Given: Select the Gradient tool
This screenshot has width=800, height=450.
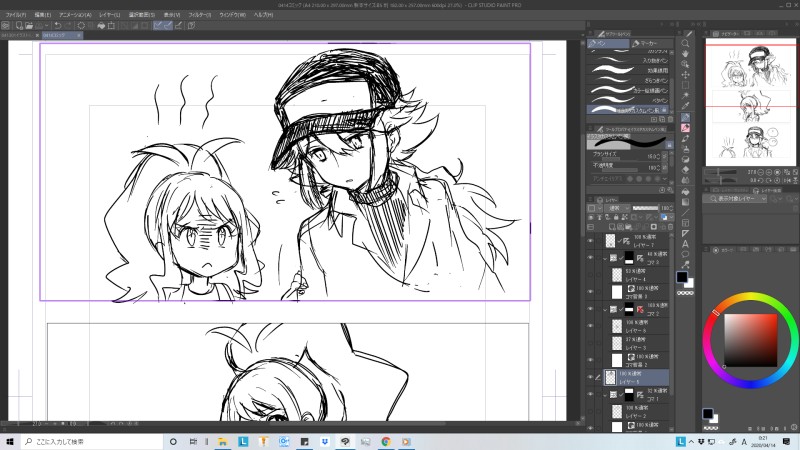Looking at the screenshot, I should point(685,202).
